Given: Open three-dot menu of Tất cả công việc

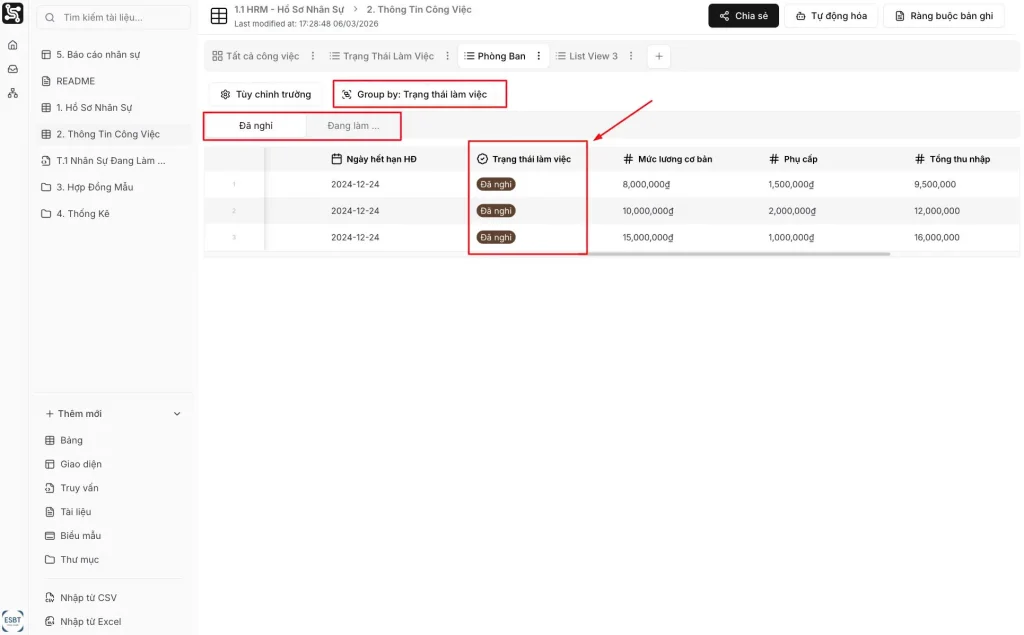Looking at the screenshot, I should (x=313, y=56).
